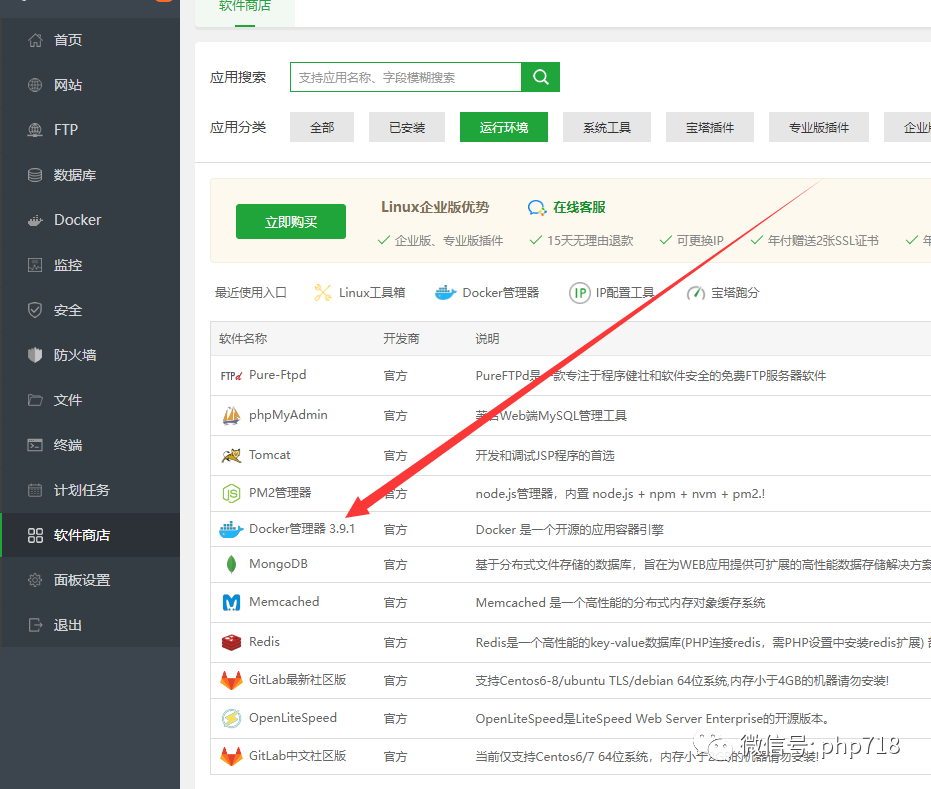Open the 在线客服 link
The width and height of the screenshot is (931, 789).
(x=579, y=207)
